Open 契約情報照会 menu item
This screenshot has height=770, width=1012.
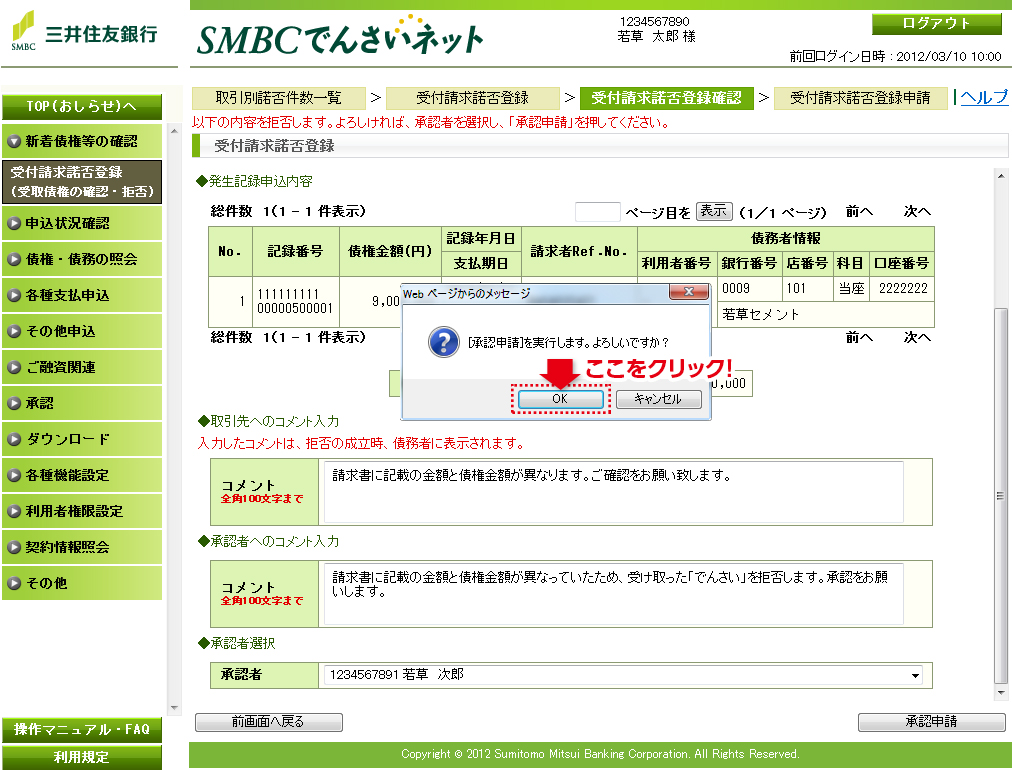pyautogui.click(x=82, y=547)
